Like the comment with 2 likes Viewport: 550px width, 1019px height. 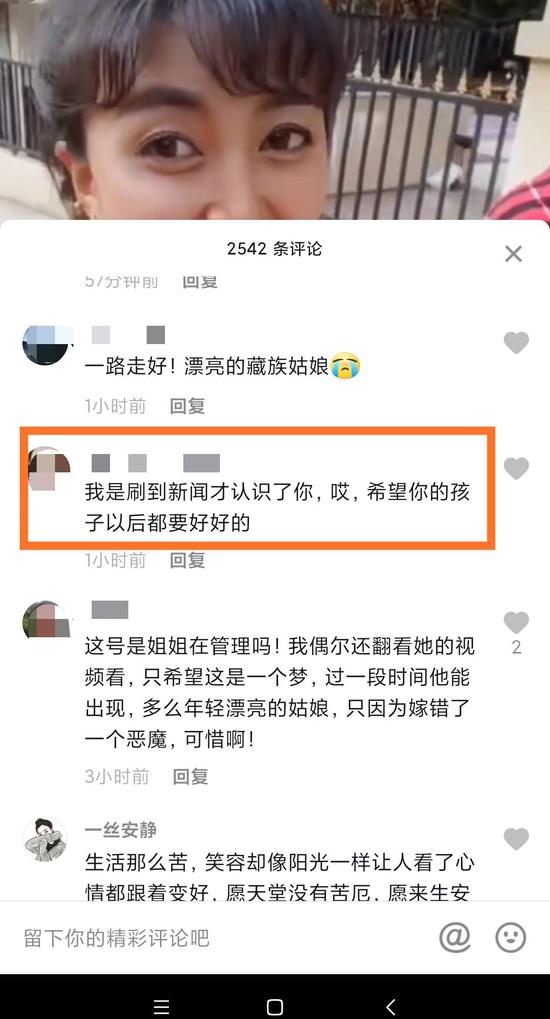point(516,623)
